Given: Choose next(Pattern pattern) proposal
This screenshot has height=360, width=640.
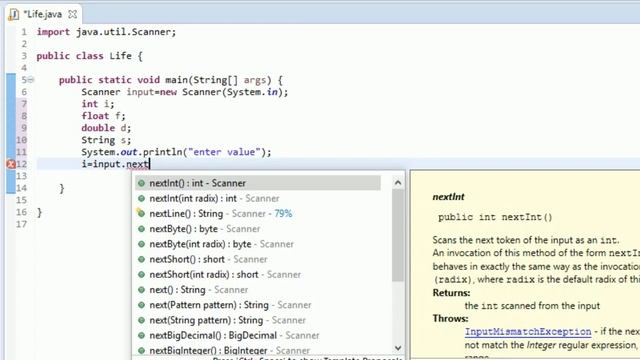Looking at the screenshot, I should 258,305.
